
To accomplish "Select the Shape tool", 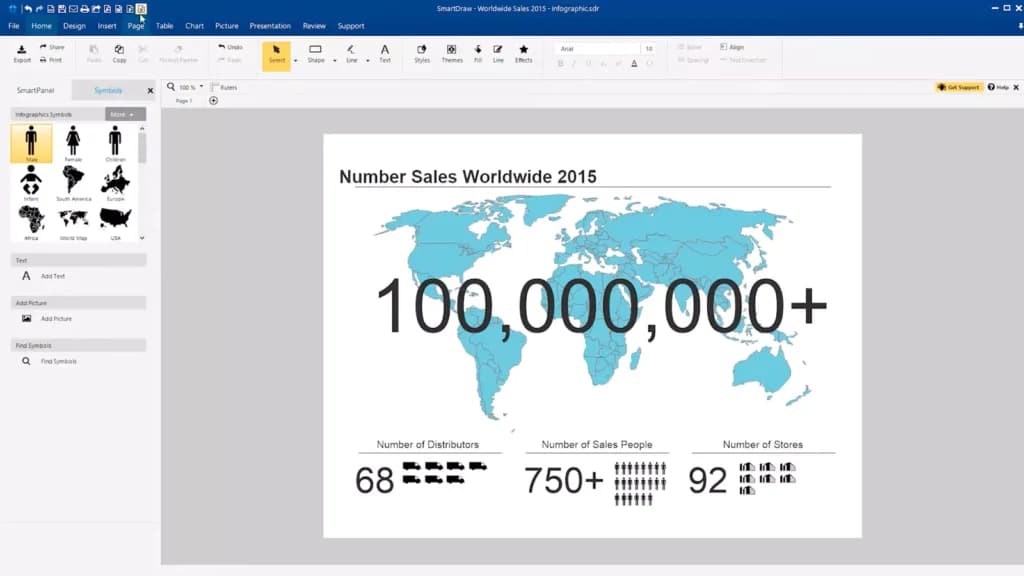I will (315, 54).
